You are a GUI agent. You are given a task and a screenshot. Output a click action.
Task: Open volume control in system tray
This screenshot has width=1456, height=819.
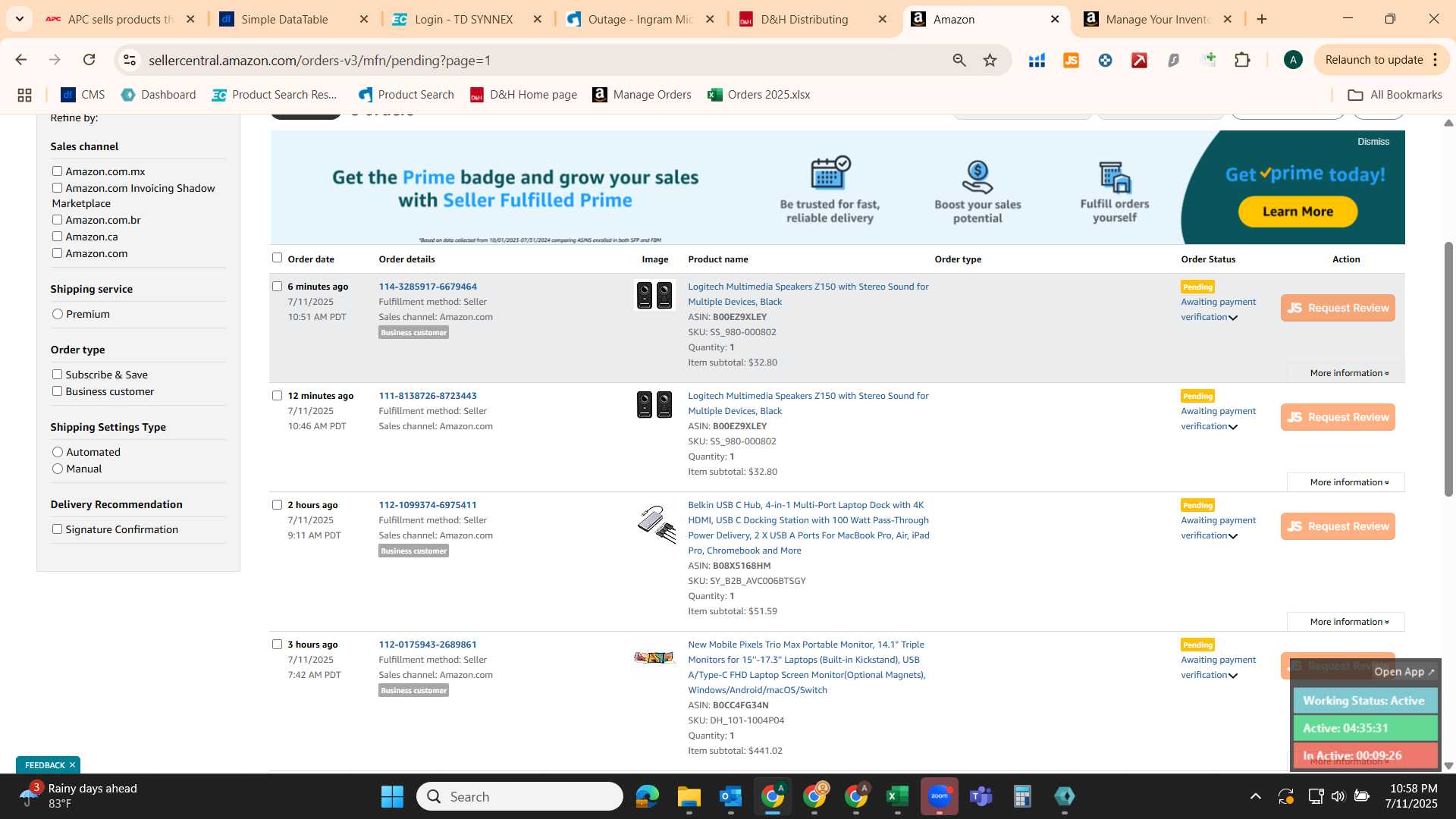pos(1338,796)
